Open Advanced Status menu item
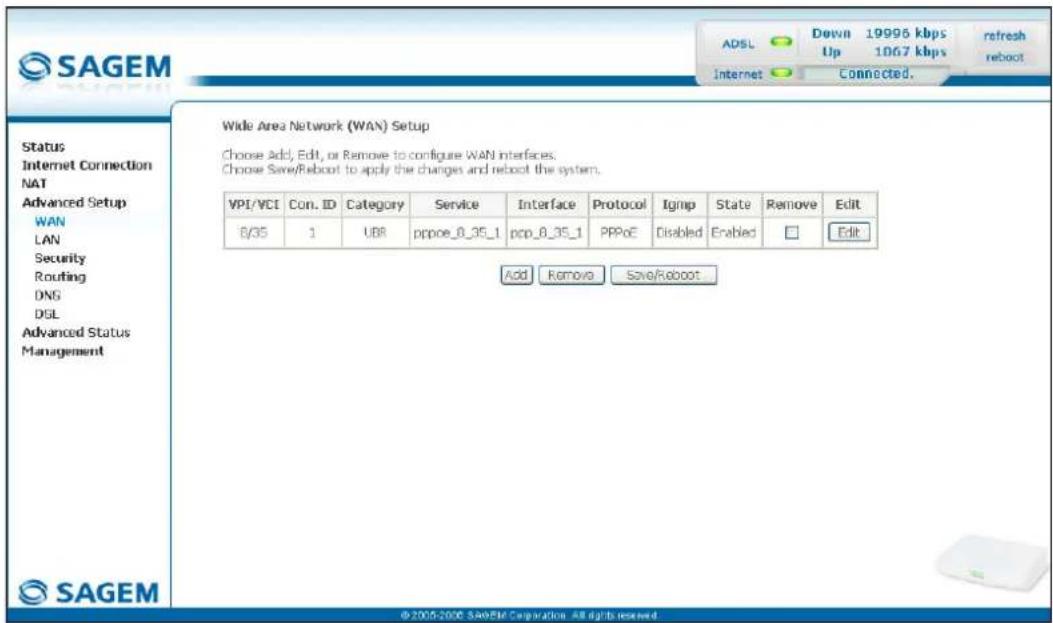This screenshot has height=623, width=1053. [x=76, y=332]
